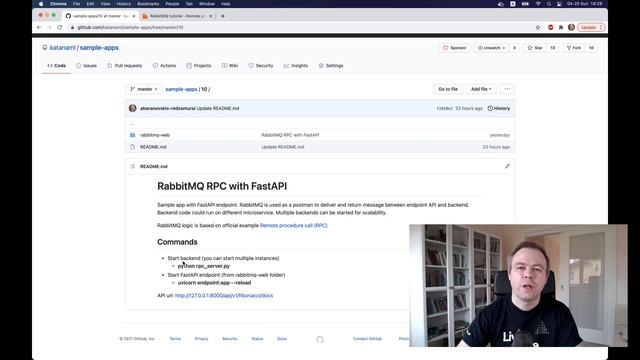Open macOS Spotlight search icon
The width and height of the screenshot is (640, 360).
(549, 4)
